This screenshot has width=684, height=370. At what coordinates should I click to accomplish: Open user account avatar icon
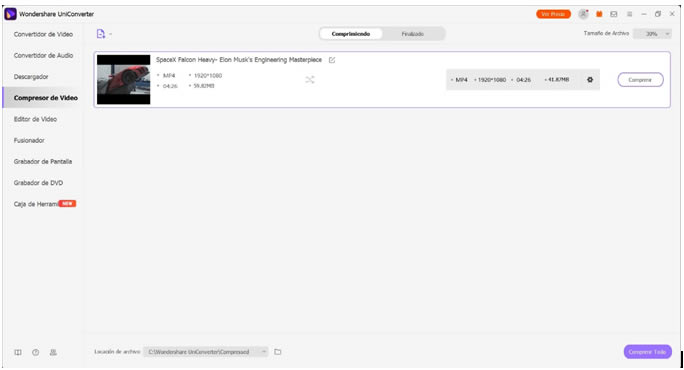583,14
